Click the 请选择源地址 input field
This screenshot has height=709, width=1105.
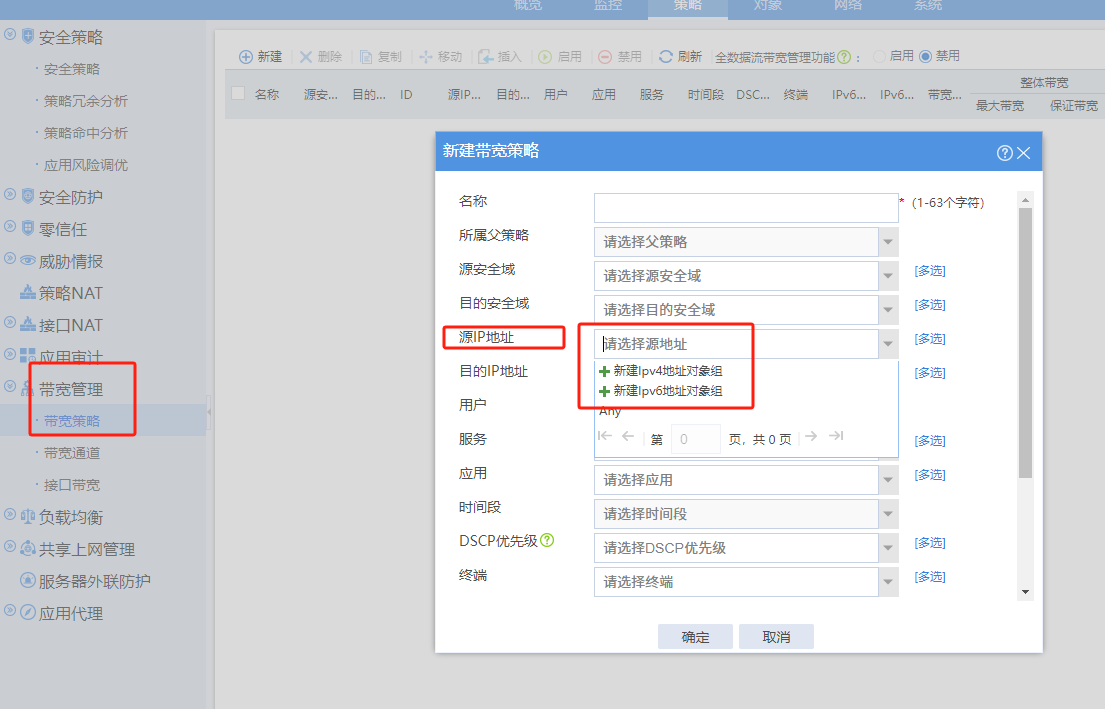736,344
